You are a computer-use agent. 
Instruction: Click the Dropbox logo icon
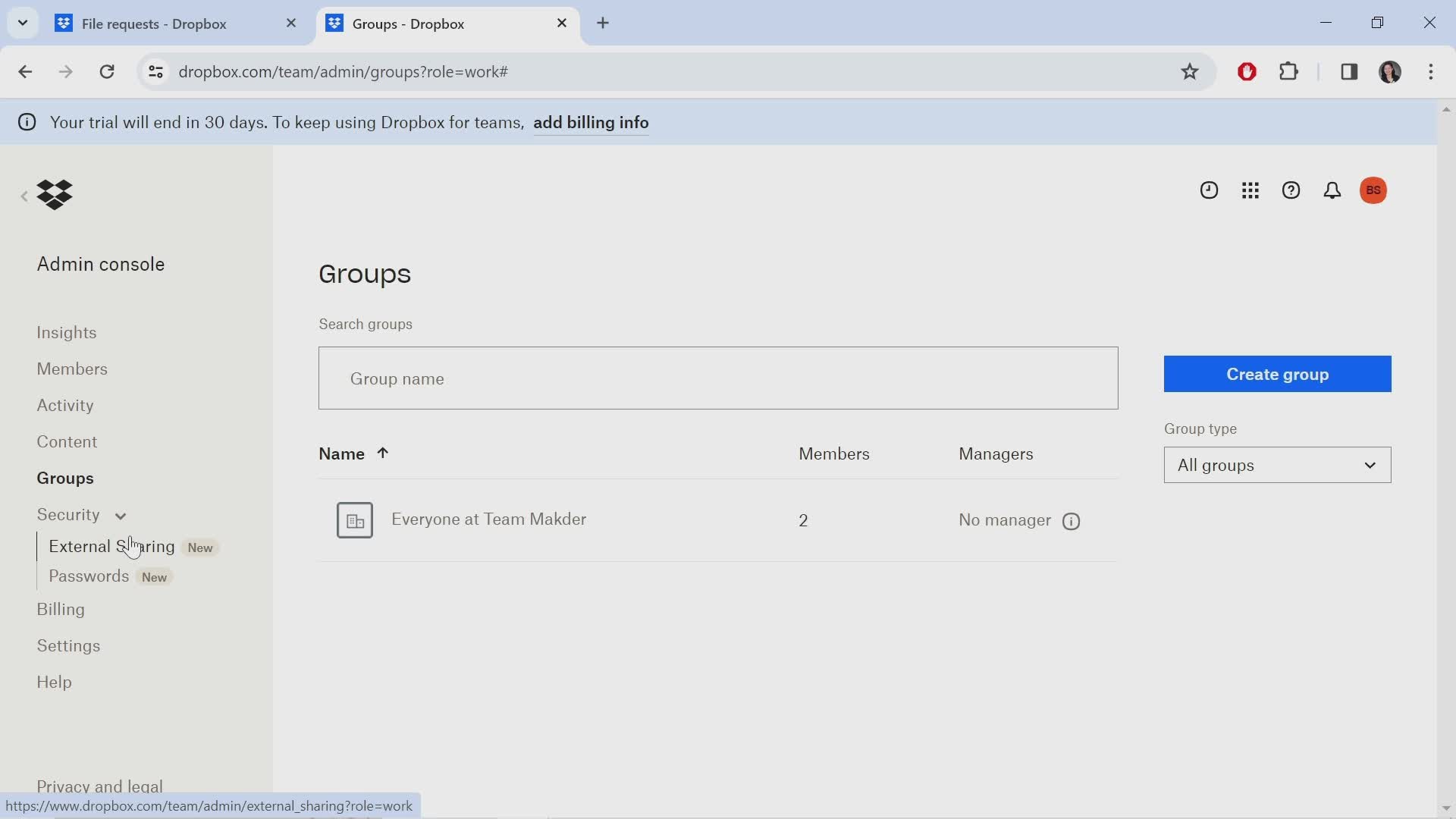[x=54, y=193]
